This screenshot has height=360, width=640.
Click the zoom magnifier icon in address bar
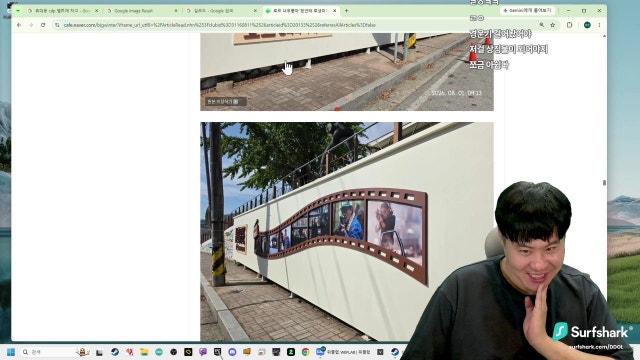542,25
